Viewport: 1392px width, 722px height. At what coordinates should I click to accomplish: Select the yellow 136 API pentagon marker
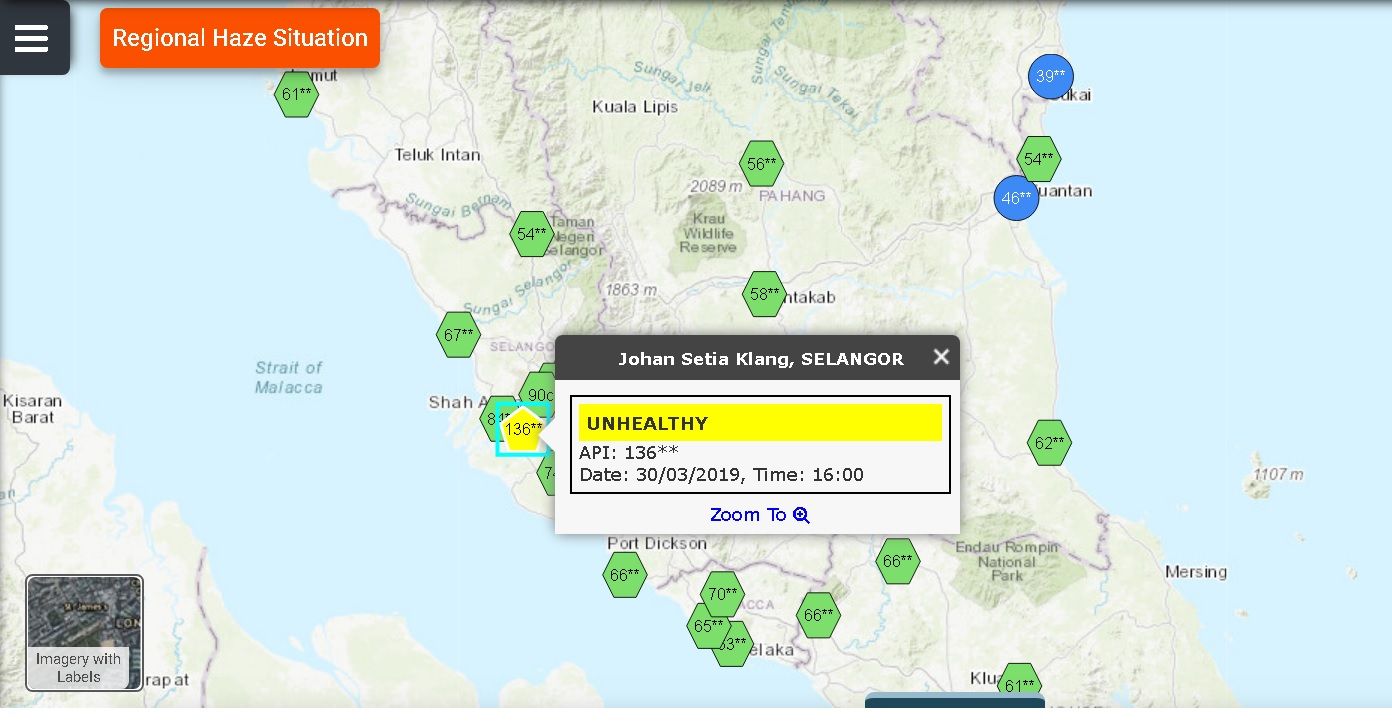point(522,430)
